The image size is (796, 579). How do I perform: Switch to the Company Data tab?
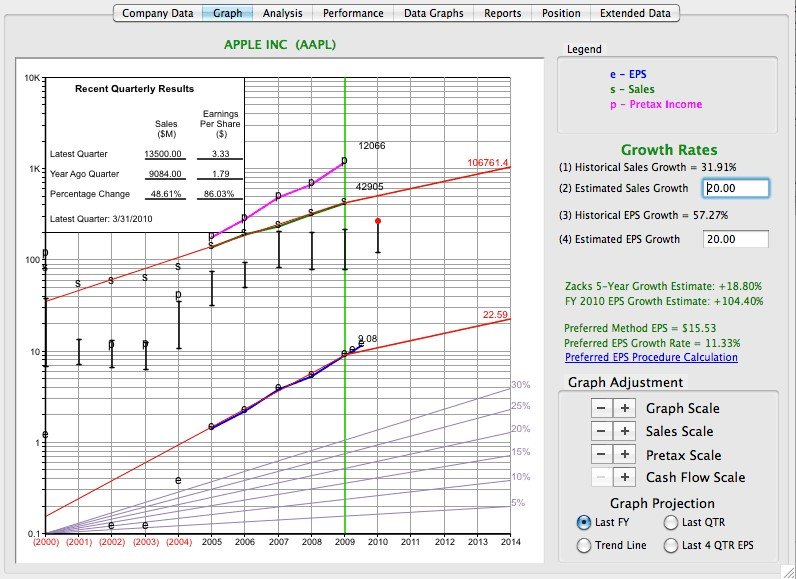tap(157, 13)
